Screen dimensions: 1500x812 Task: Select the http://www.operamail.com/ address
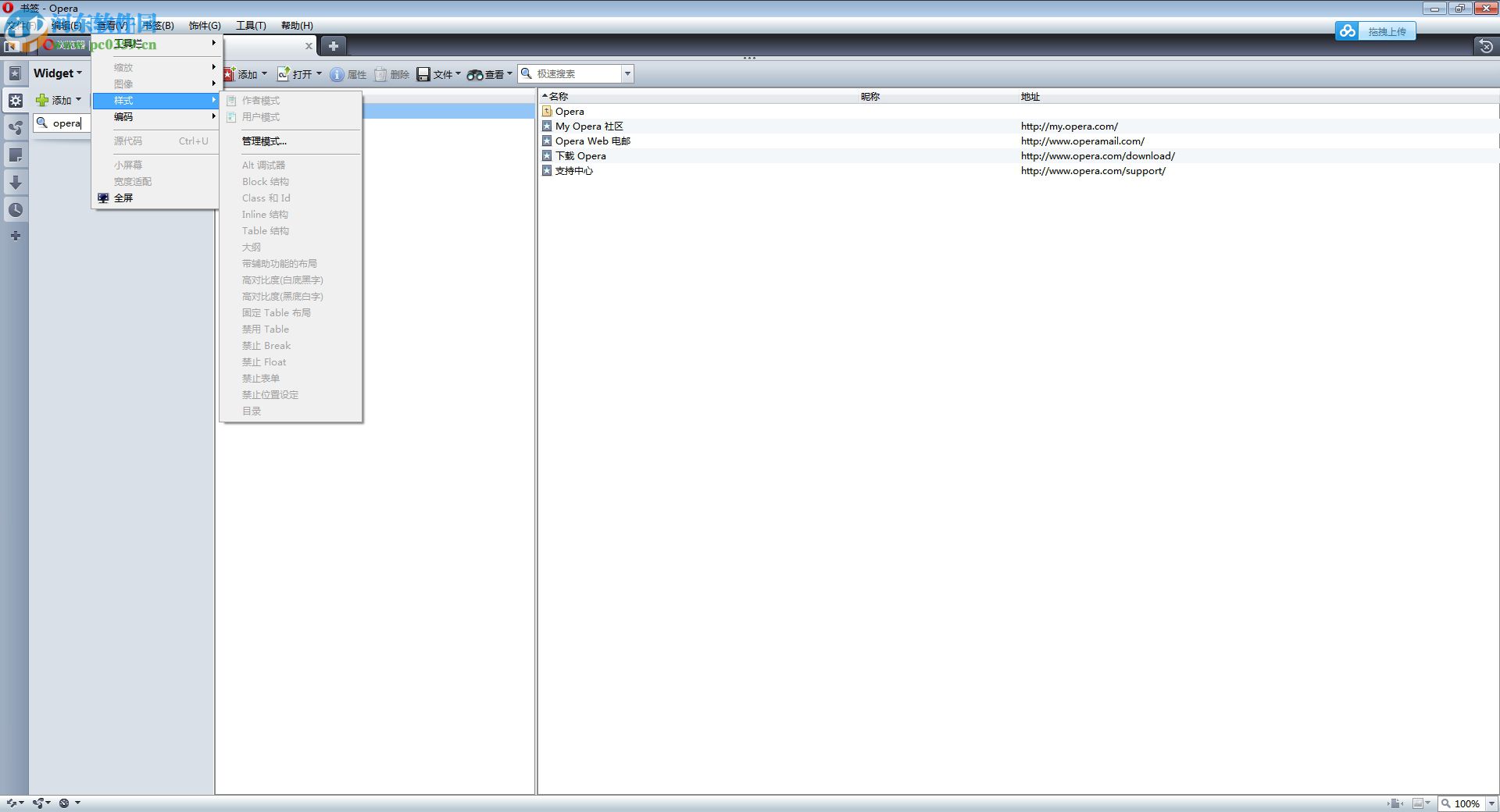tap(1083, 141)
